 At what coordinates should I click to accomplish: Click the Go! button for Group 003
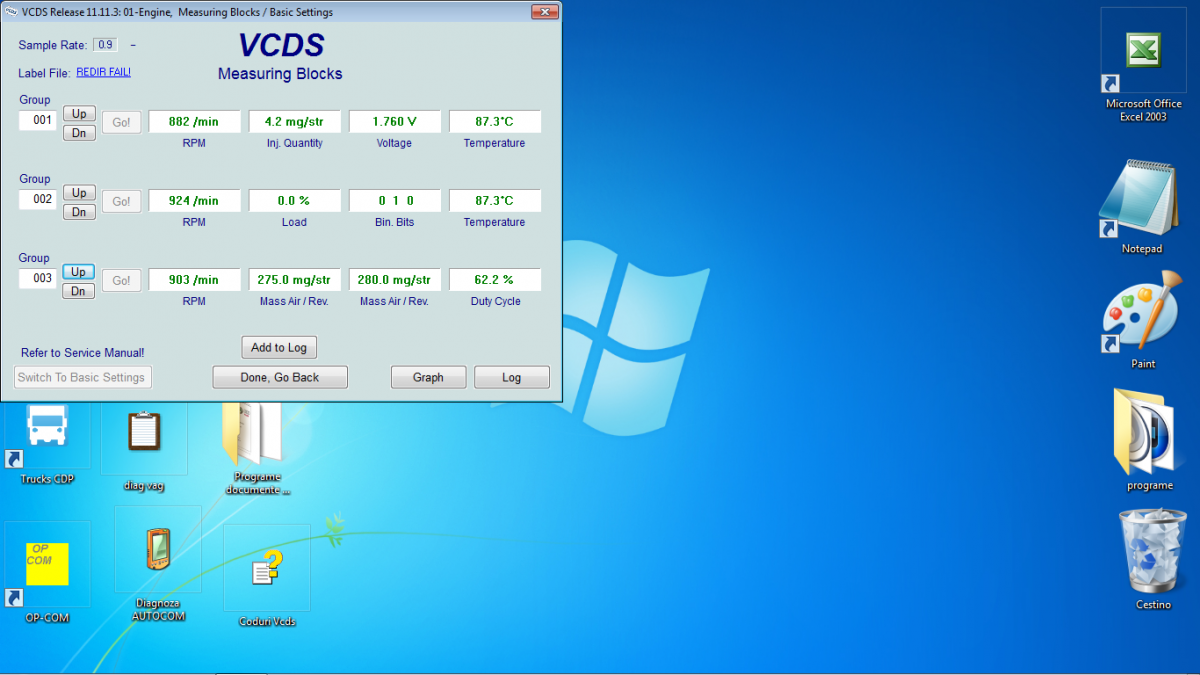tap(121, 281)
